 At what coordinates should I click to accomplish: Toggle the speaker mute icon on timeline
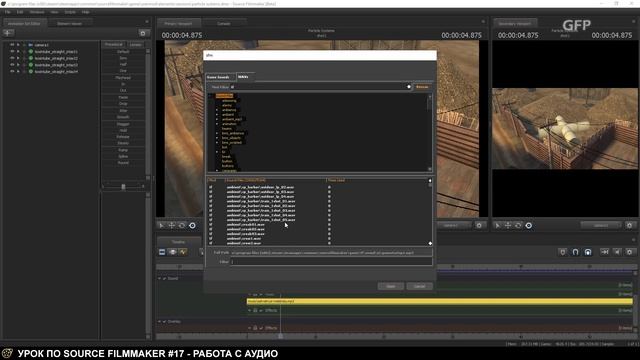(617, 252)
